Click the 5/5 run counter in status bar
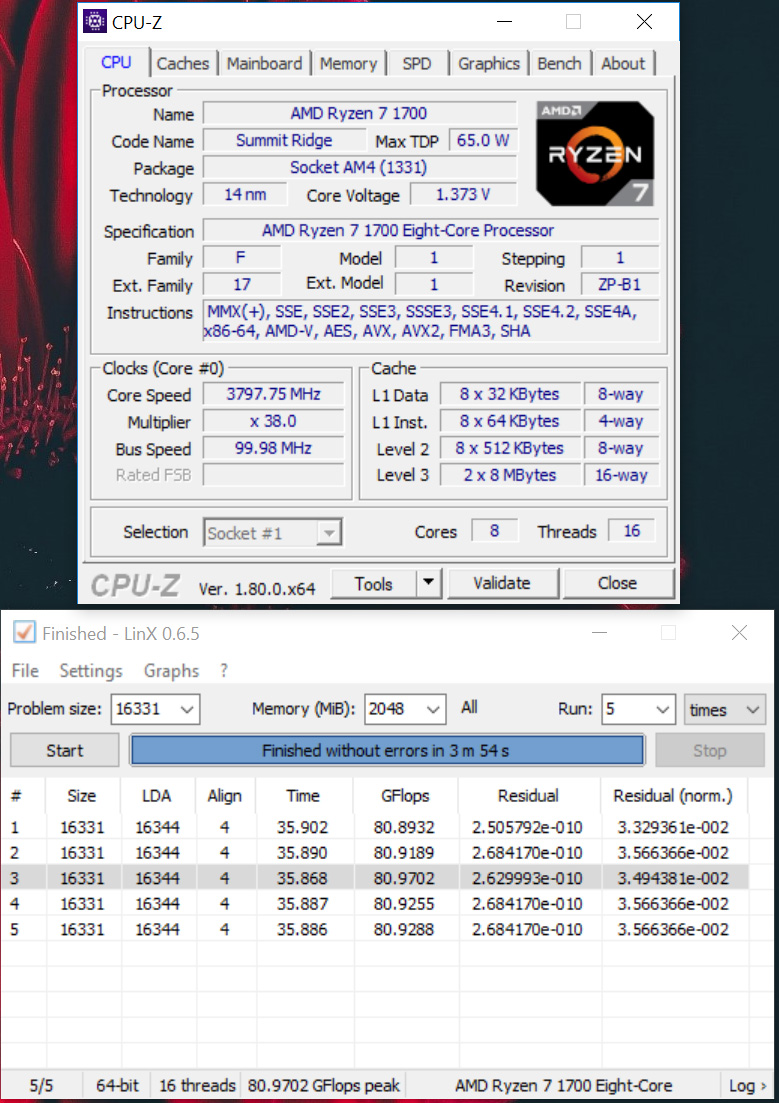This screenshot has width=779, height=1103. tap(41, 1085)
